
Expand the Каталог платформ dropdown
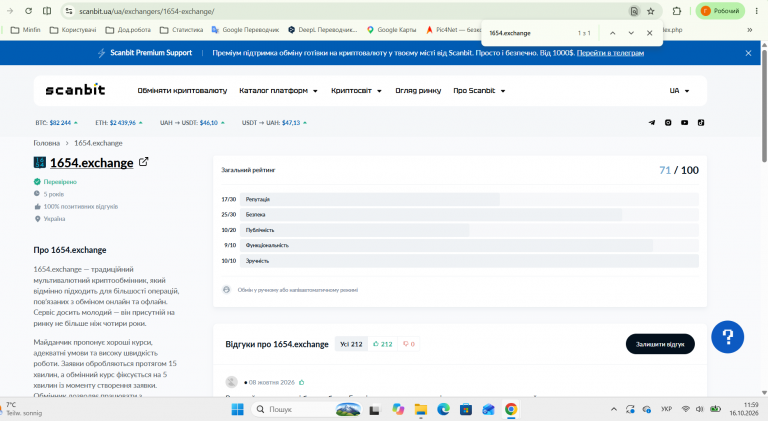pyautogui.click(x=278, y=91)
